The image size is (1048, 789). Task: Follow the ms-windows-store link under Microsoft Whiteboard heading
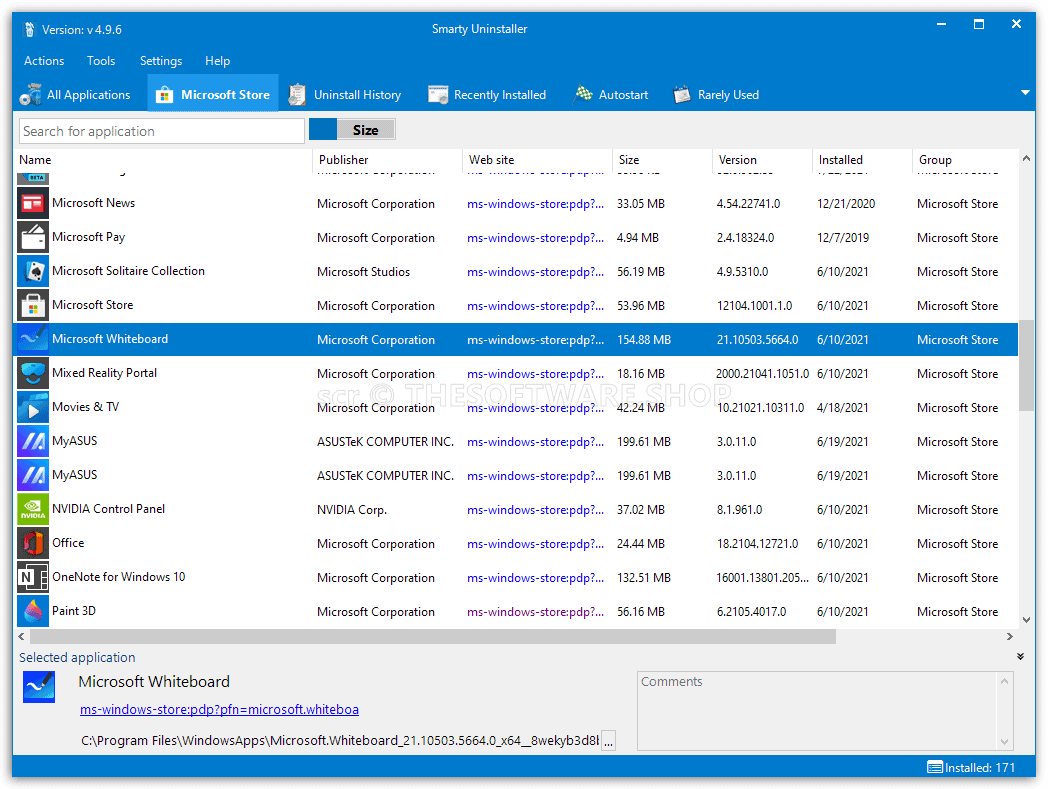(219, 709)
